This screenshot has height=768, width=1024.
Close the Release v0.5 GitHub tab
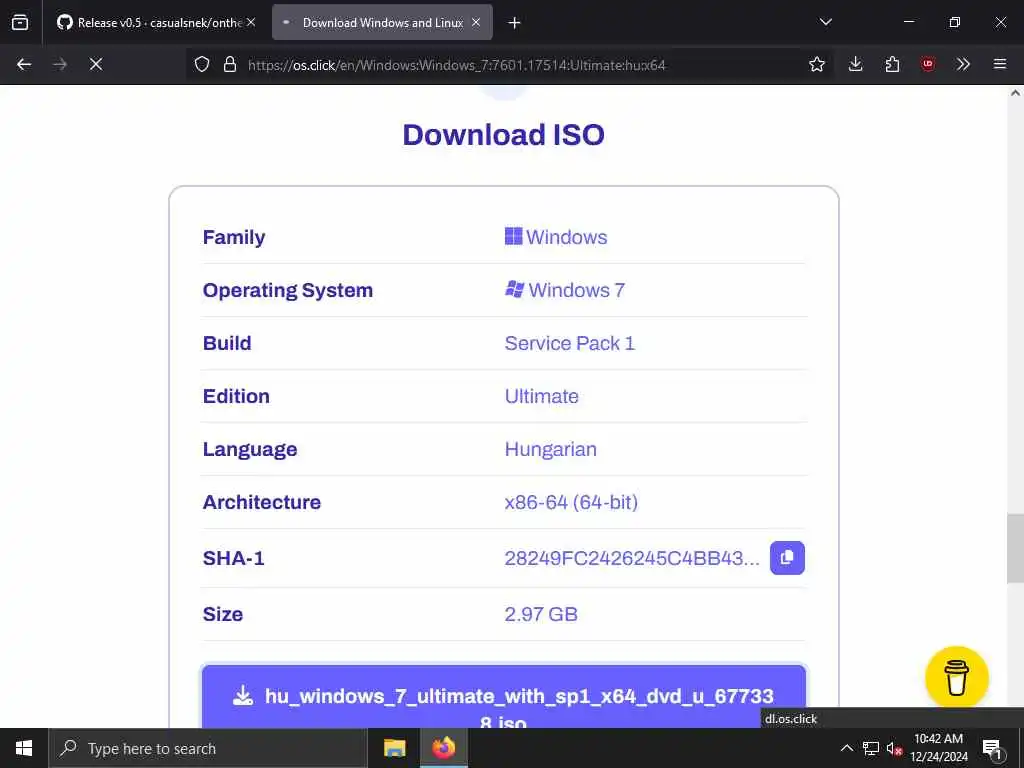coord(251,22)
